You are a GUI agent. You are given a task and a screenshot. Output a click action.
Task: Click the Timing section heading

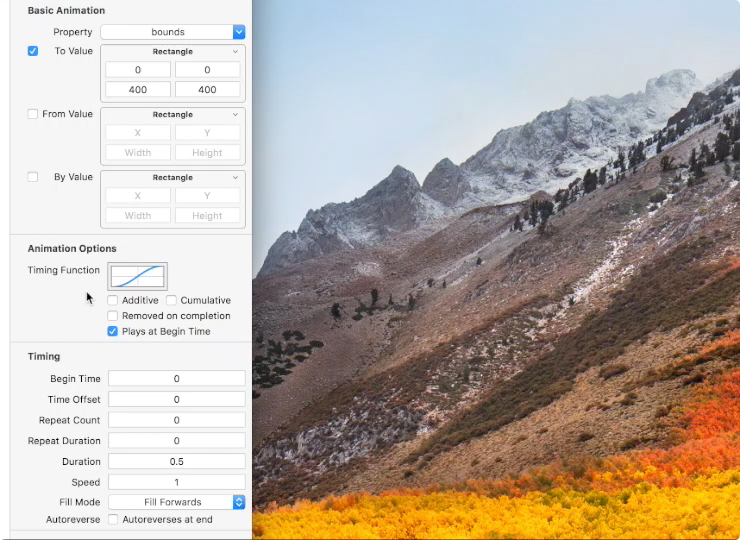[44, 356]
